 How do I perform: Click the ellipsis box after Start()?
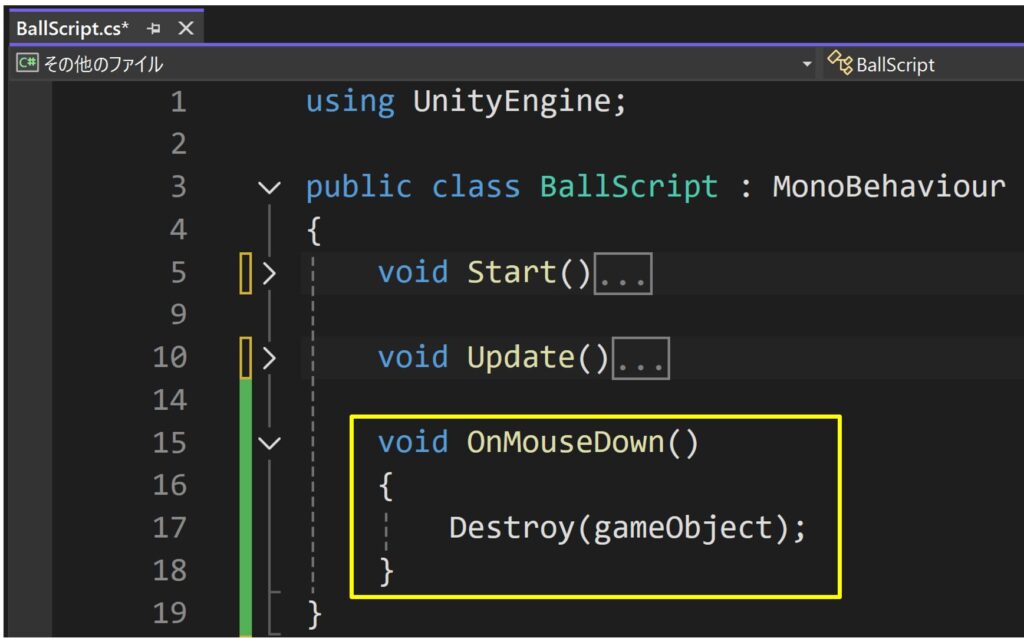click(623, 273)
